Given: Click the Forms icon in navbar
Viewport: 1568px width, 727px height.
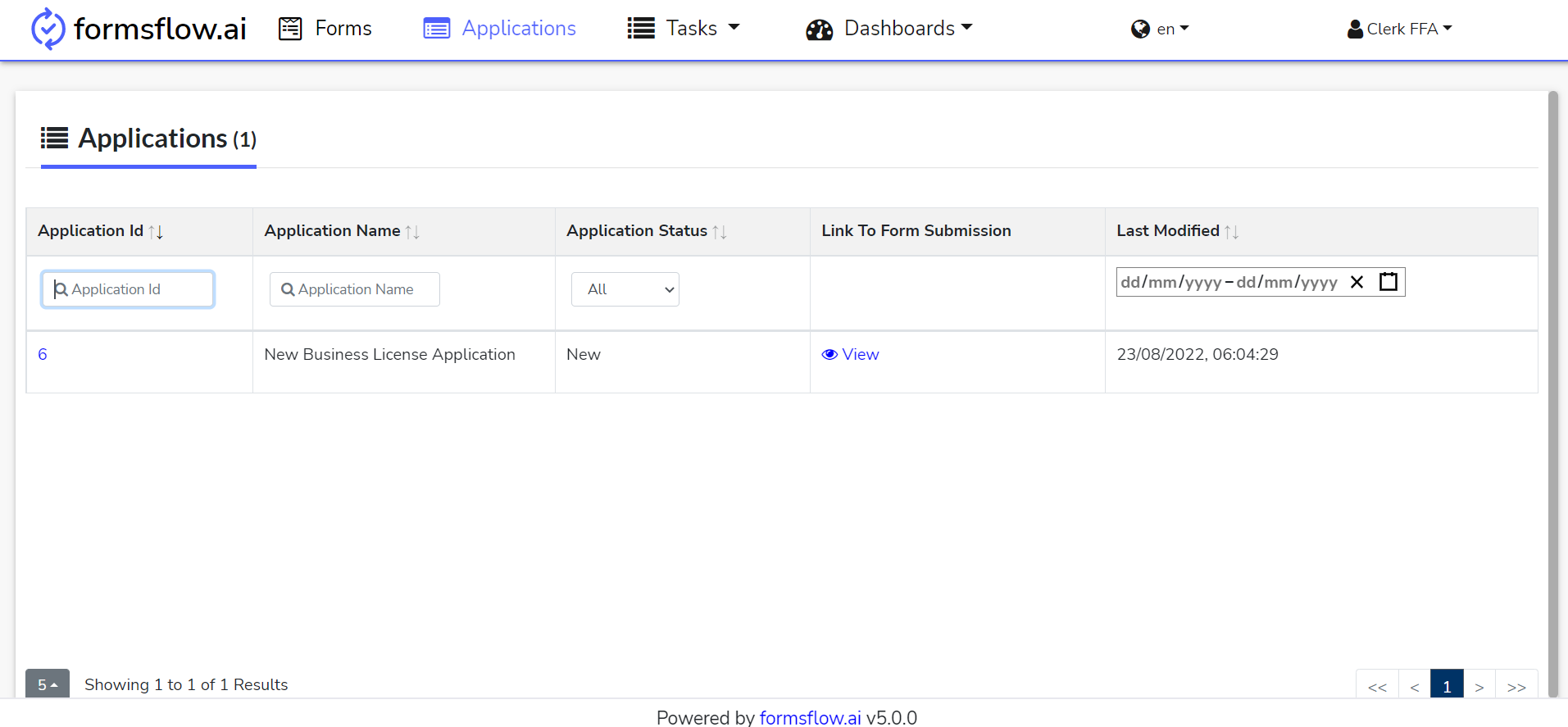Looking at the screenshot, I should (x=290, y=29).
